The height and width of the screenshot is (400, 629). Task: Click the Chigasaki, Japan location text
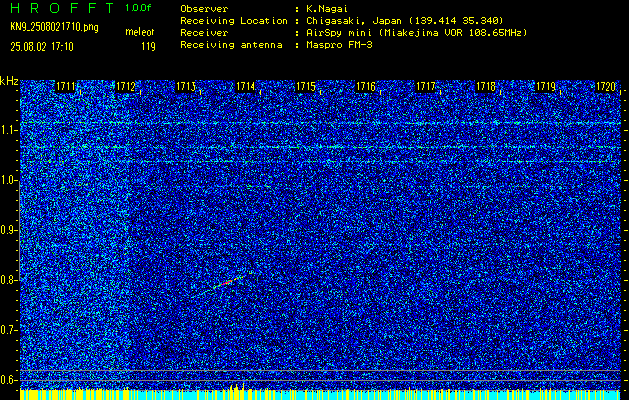pos(405,21)
